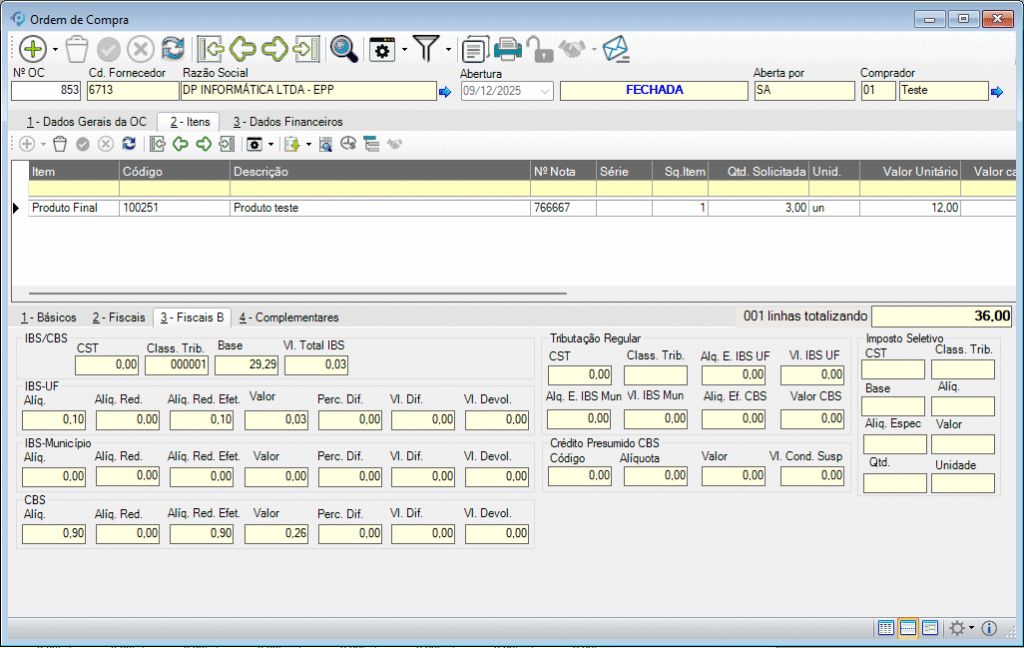Image resolution: width=1024 pixels, height=648 pixels.
Task: Click the horizontal scrollbar under the items grid
Action: pyautogui.click(x=300, y=294)
